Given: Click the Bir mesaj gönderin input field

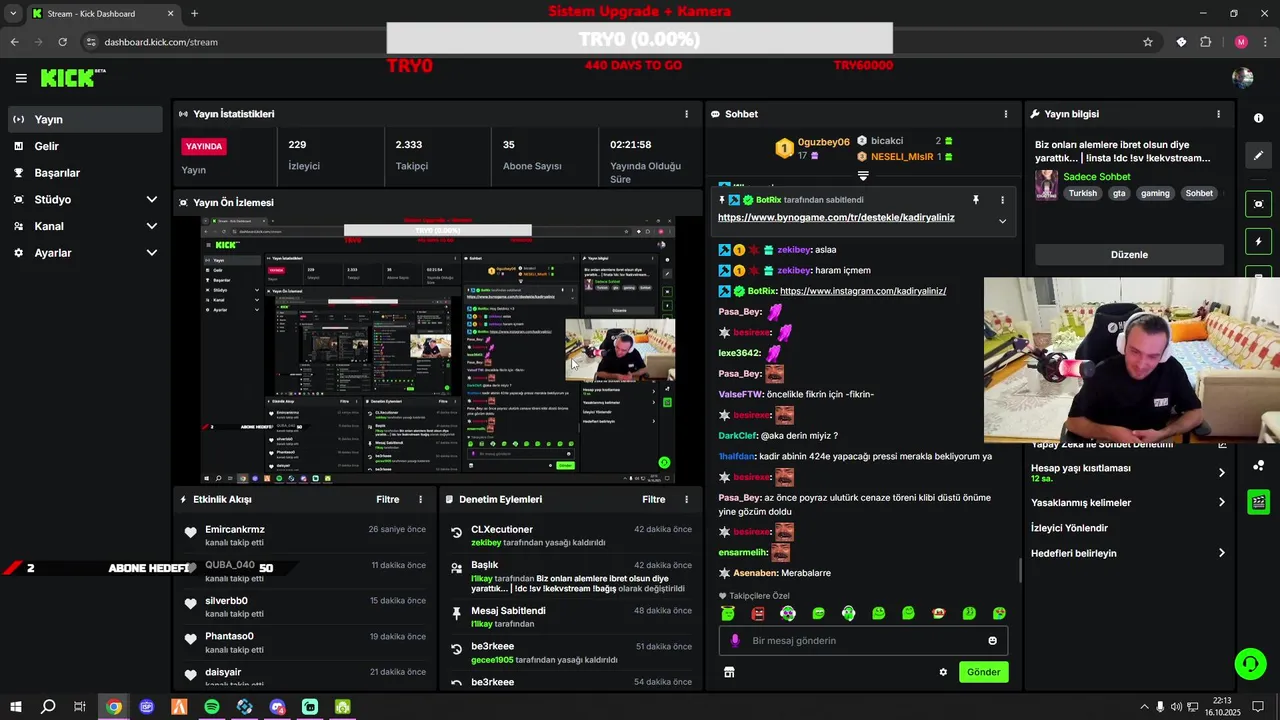Looking at the screenshot, I should [x=863, y=641].
